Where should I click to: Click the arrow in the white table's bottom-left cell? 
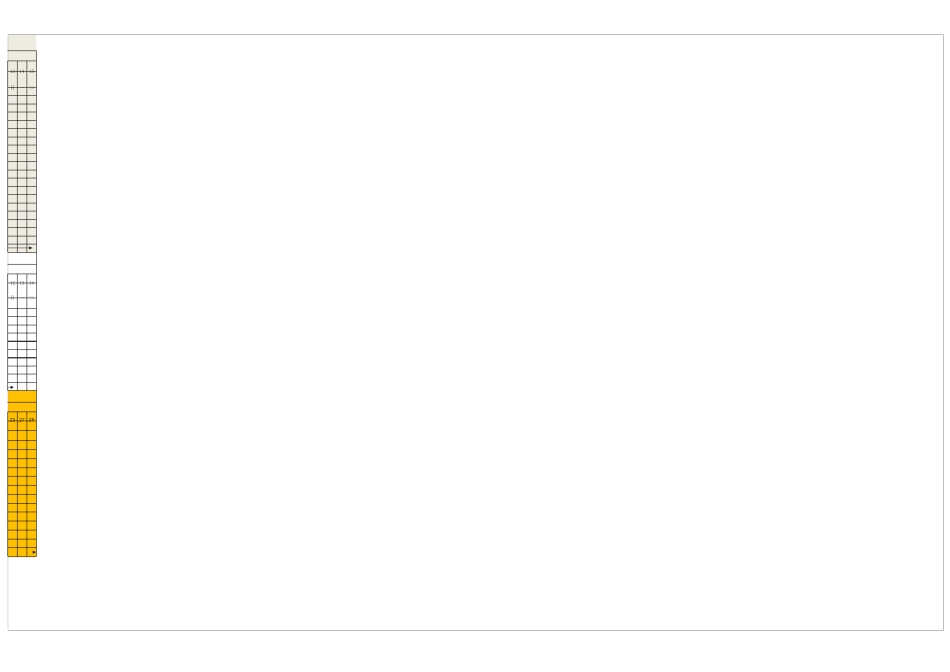12,386
